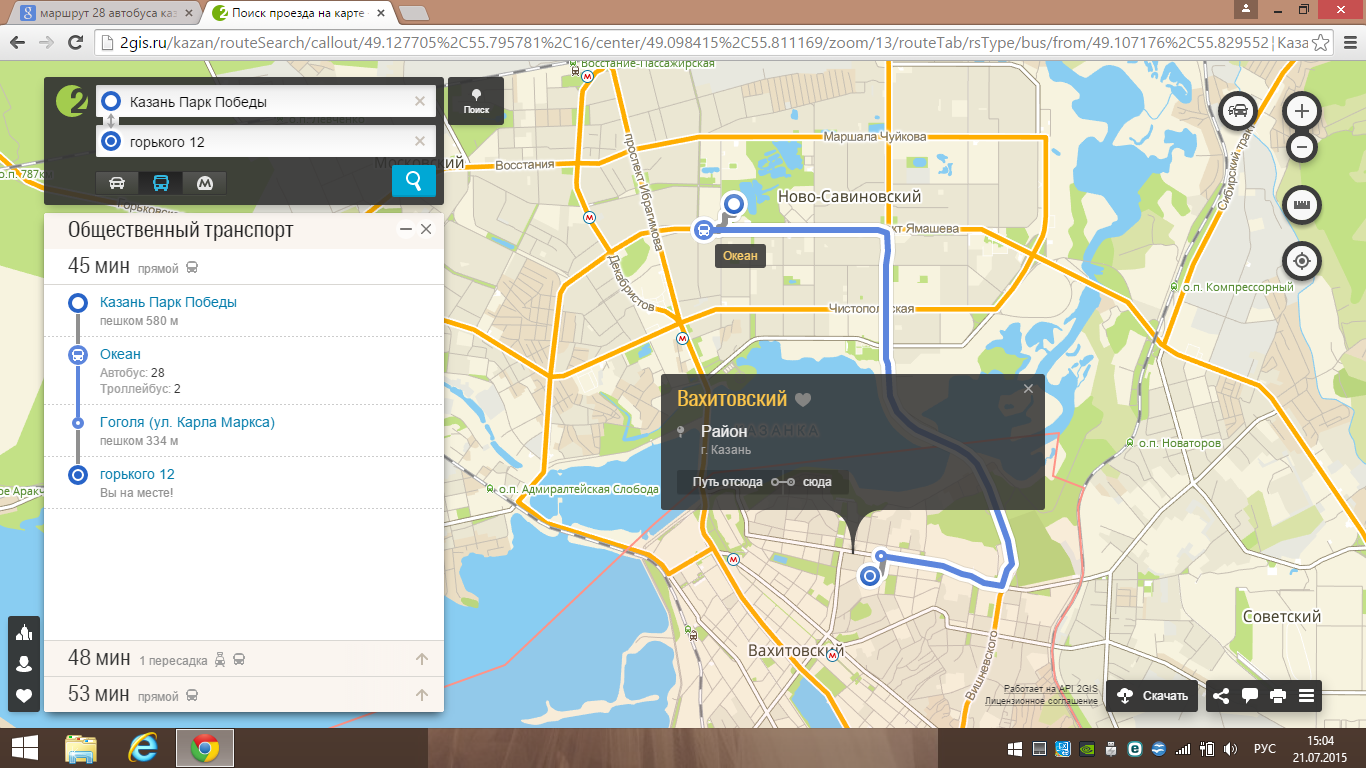The width and height of the screenshot is (1366, 768).
Task: Open volume control in tray
Action: tap(1231, 748)
